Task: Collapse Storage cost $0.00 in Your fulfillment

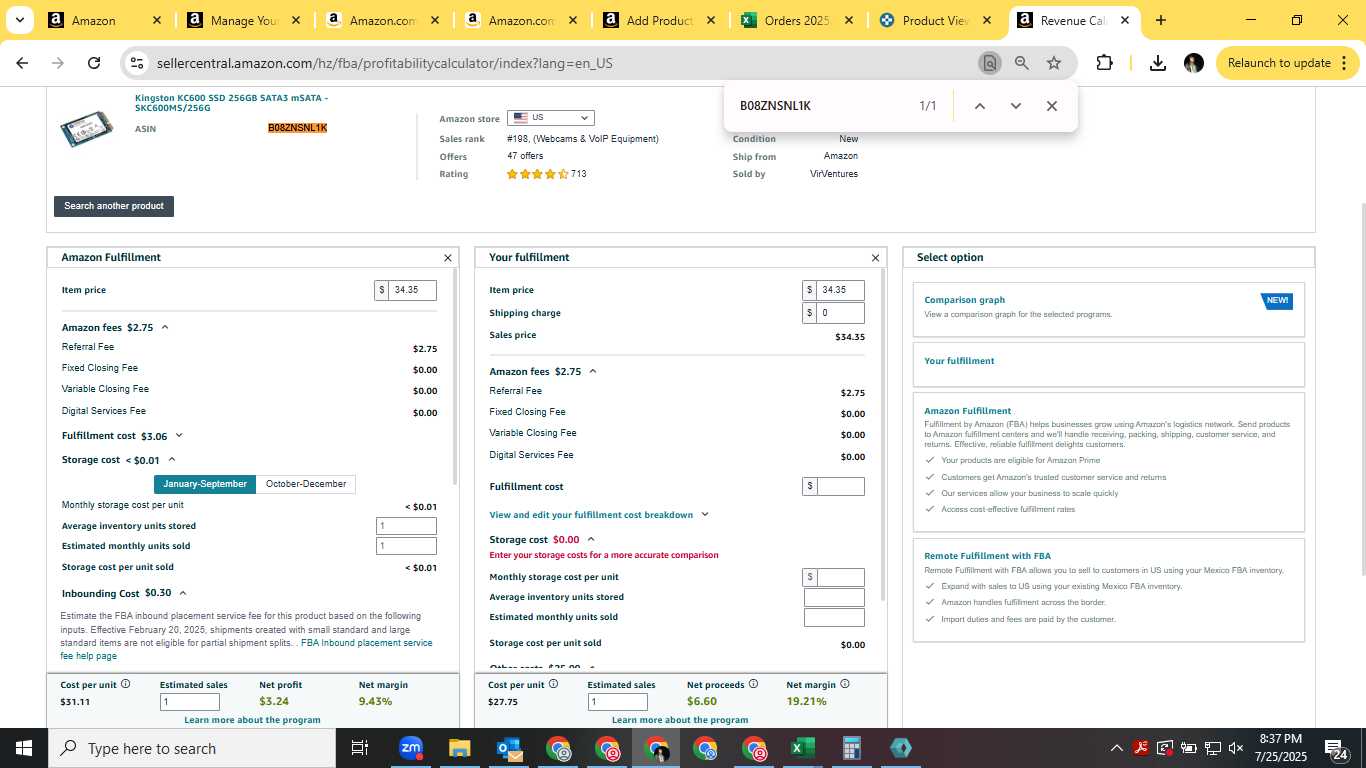Action: [591, 539]
